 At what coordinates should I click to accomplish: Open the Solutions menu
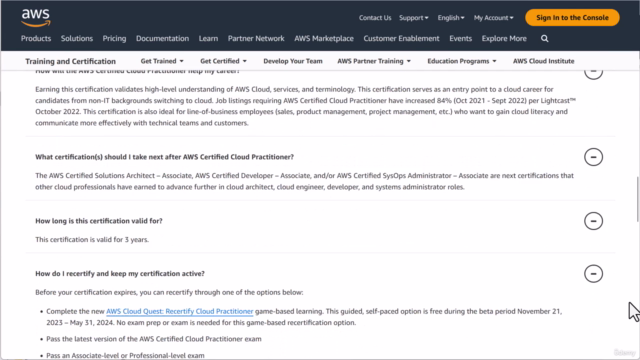coord(77,38)
